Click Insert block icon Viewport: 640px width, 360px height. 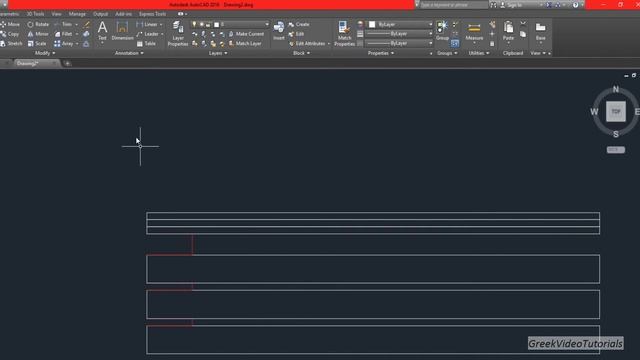click(279, 31)
